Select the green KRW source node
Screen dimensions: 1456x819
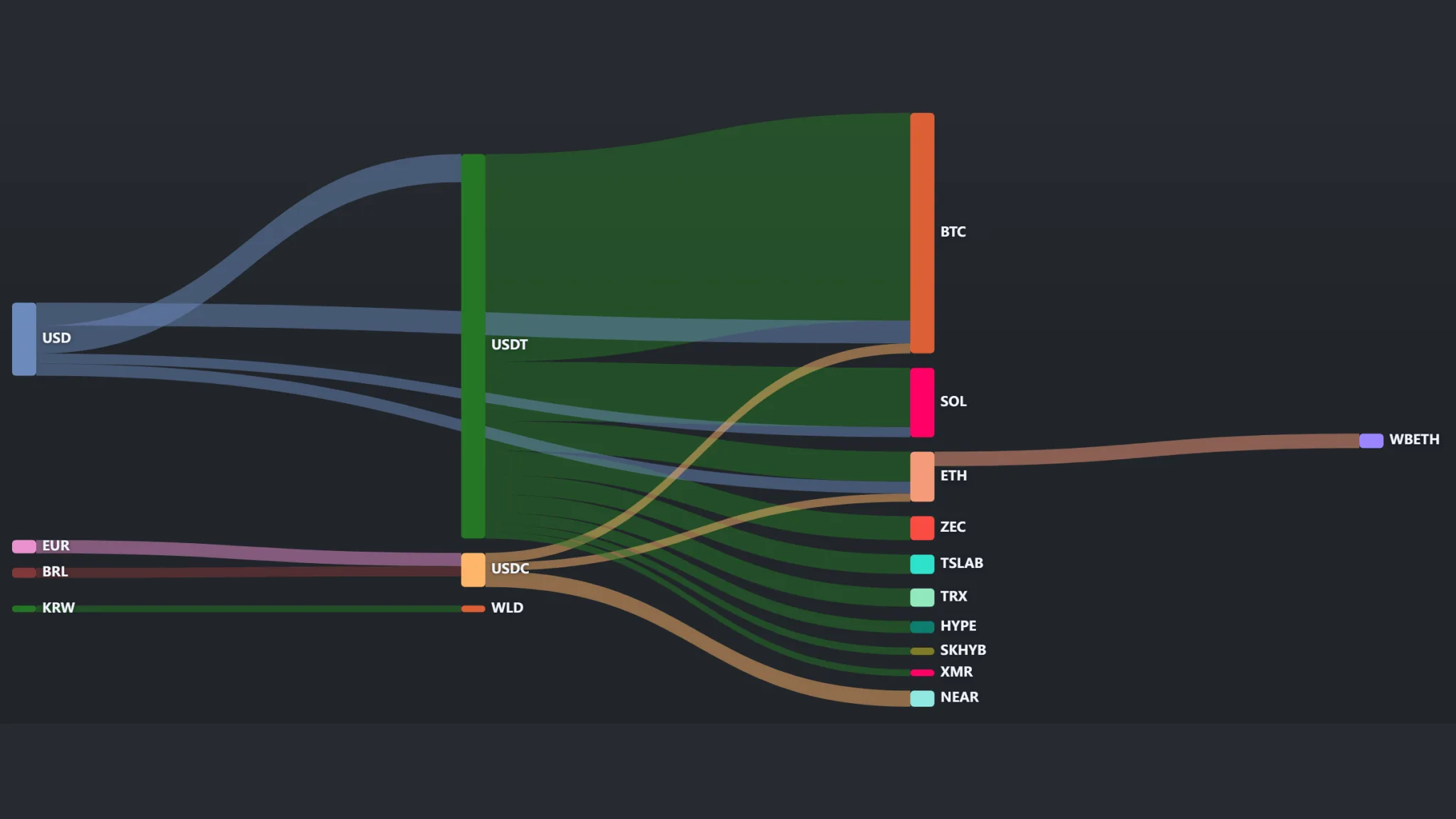point(24,609)
